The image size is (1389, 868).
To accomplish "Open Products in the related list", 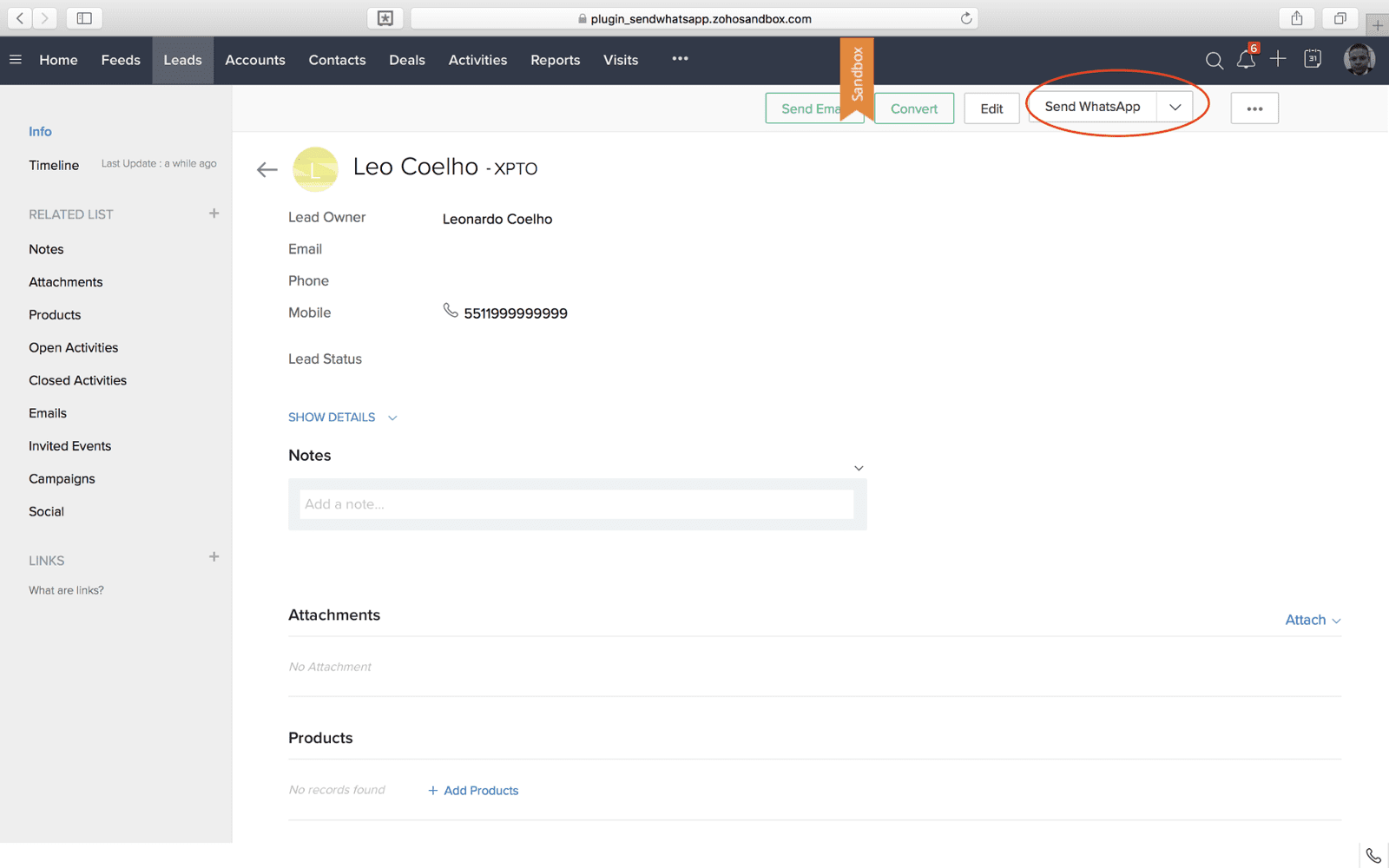I will [x=55, y=315].
